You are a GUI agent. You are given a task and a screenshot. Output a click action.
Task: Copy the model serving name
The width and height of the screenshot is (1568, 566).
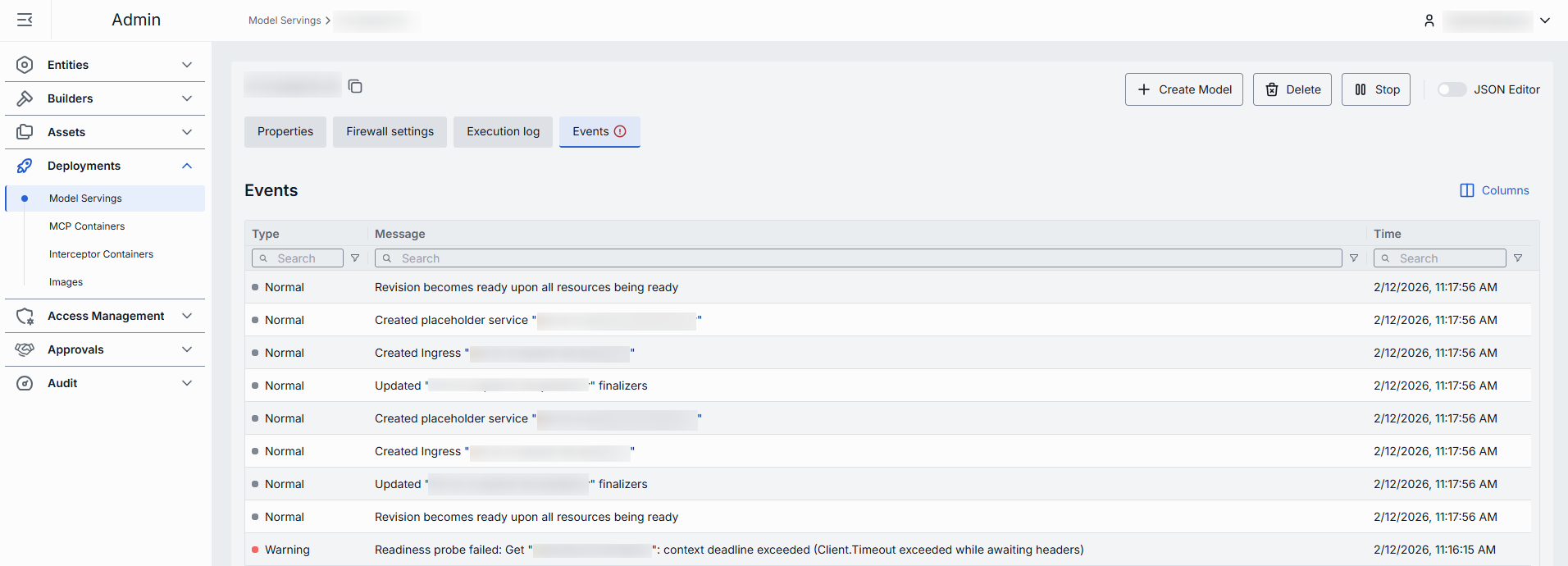tap(355, 86)
